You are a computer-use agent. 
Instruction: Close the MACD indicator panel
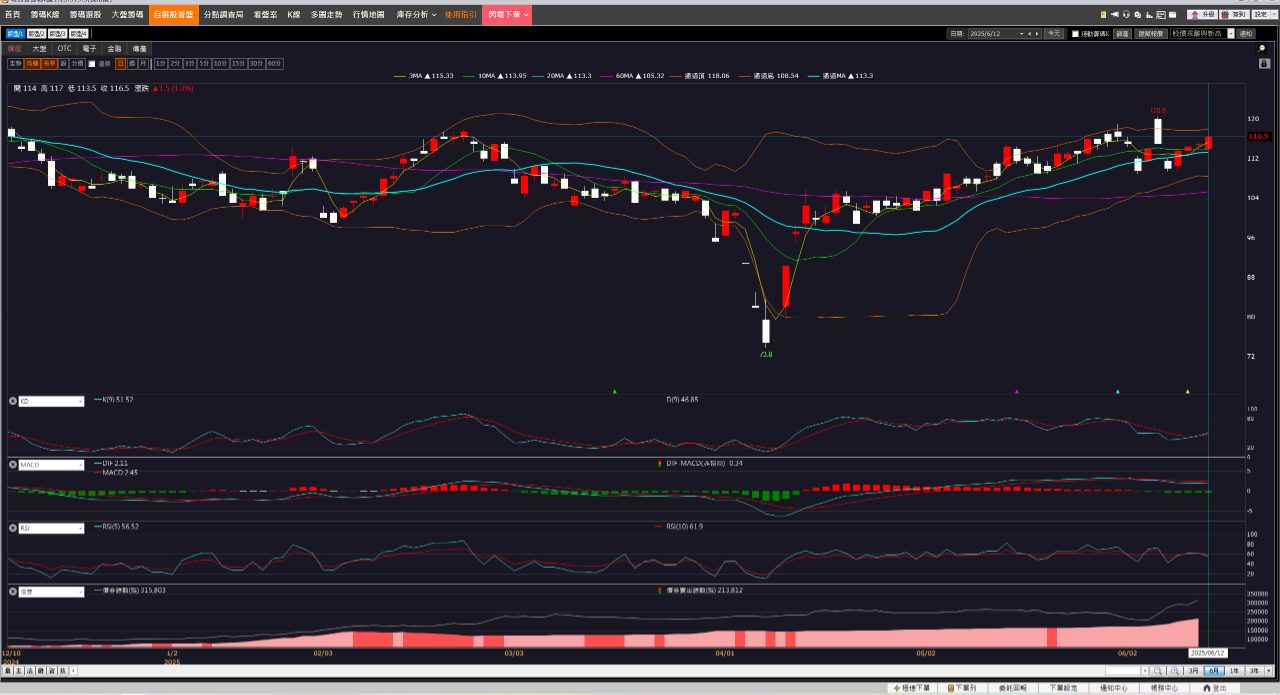(13, 465)
